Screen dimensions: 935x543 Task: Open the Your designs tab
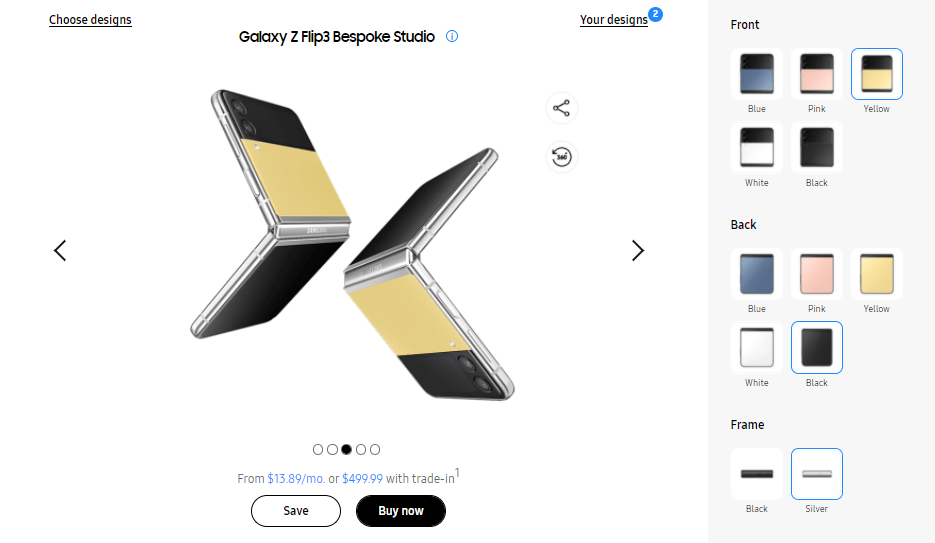click(x=613, y=19)
